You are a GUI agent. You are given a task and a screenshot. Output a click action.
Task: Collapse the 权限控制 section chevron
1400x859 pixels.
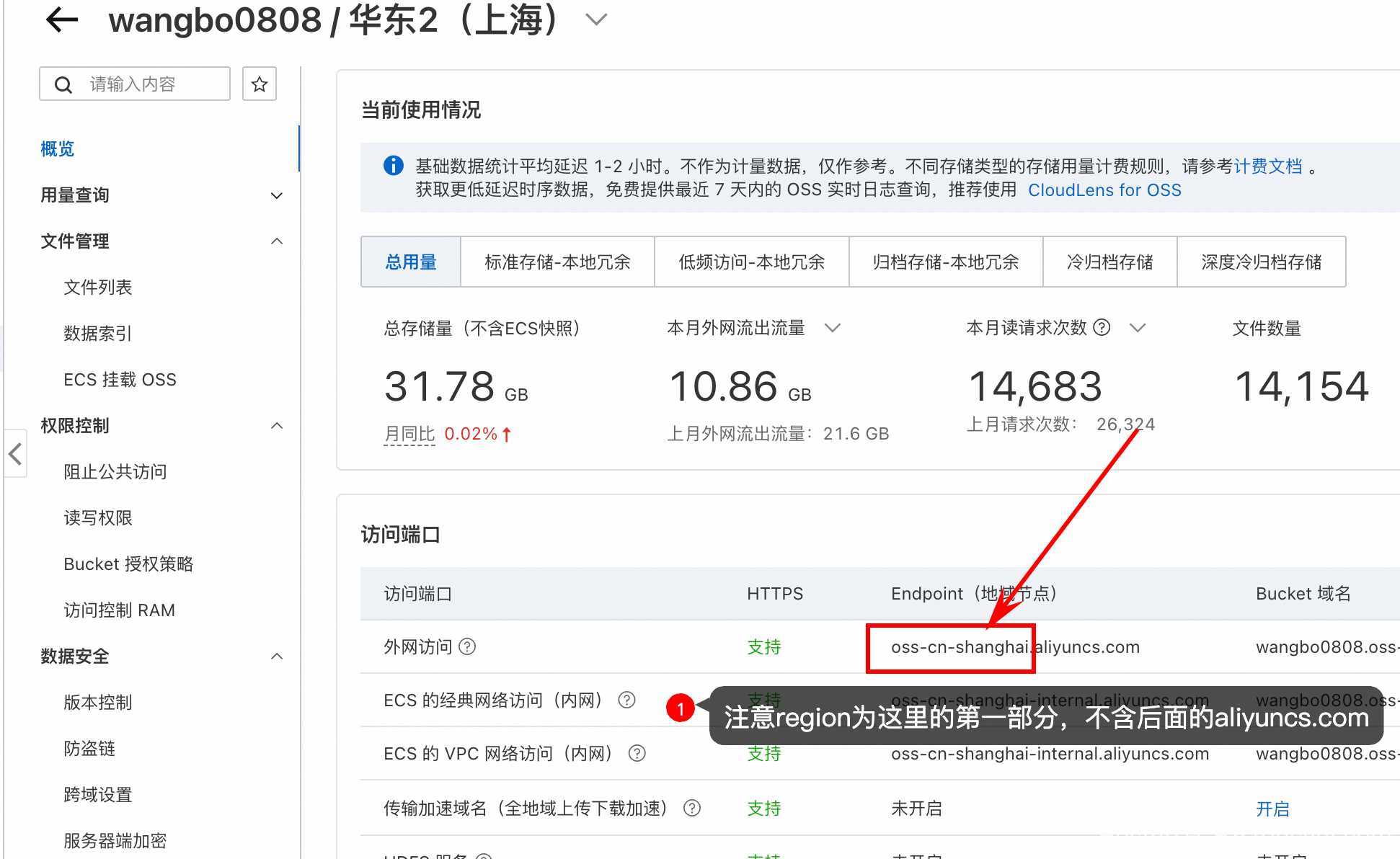pyautogui.click(x=276, y=426)
